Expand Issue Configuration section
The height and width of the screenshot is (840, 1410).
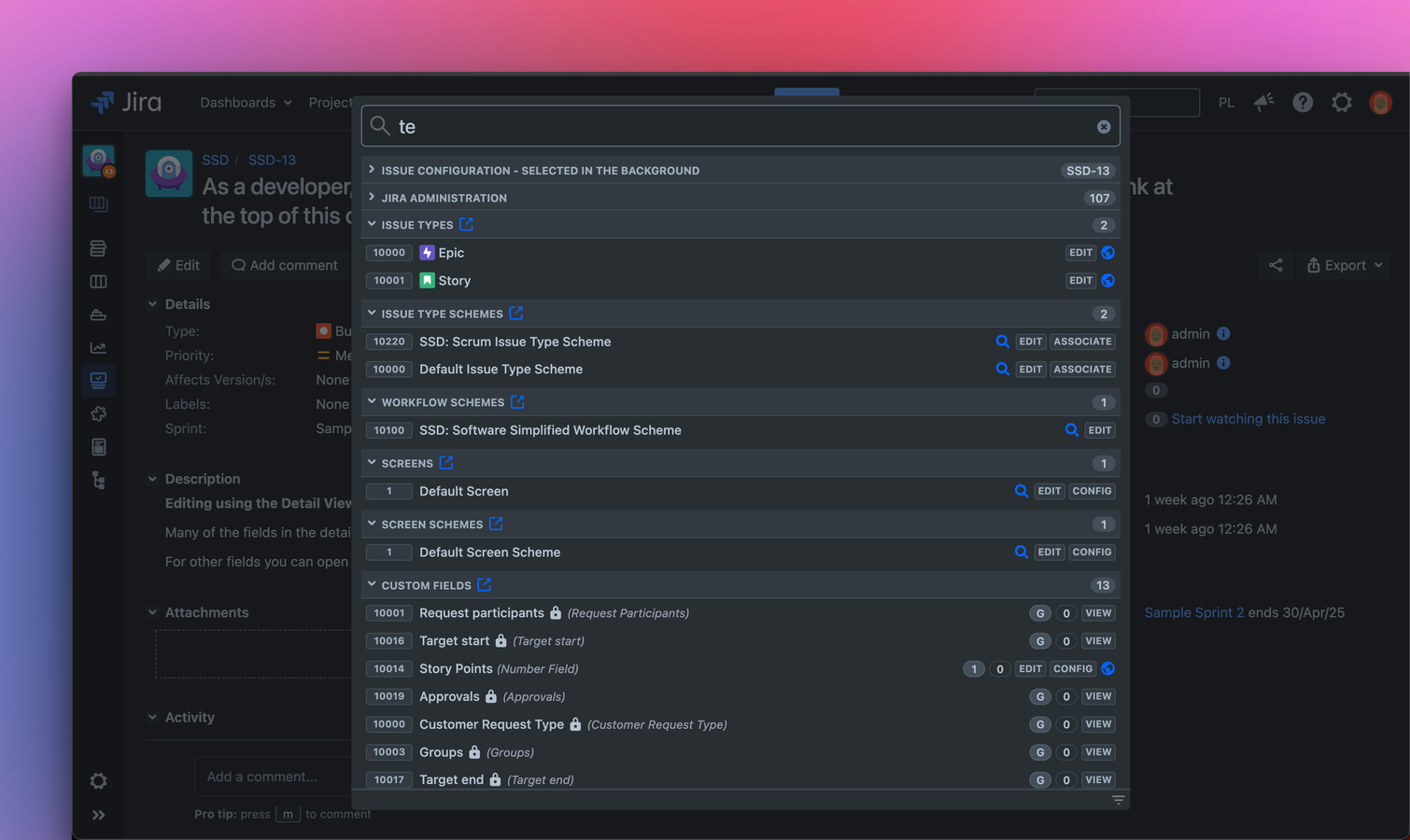pos(372,170)
